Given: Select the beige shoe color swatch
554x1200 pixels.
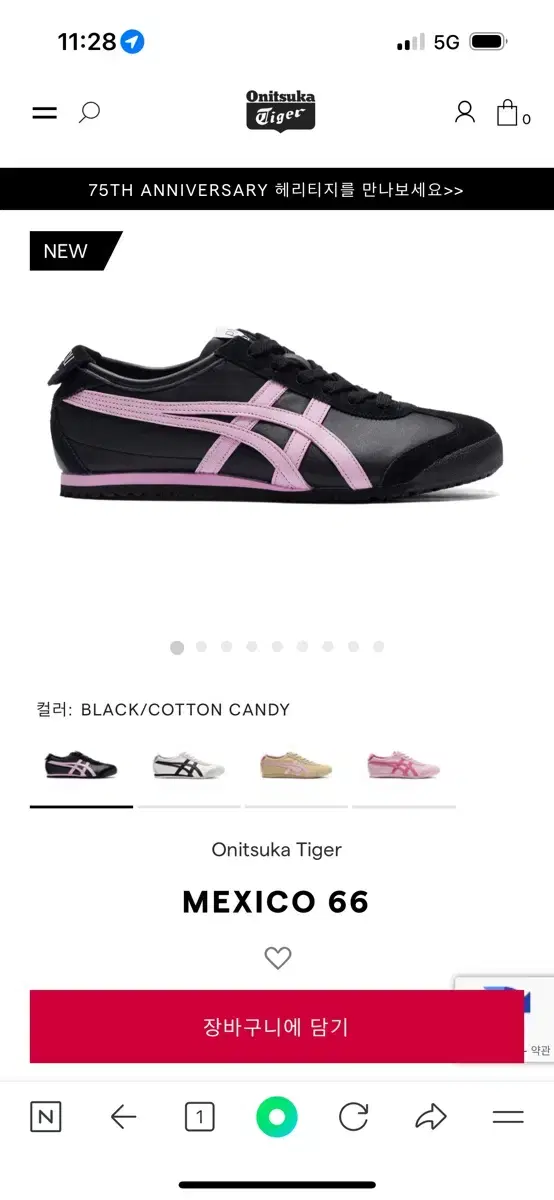Looking at the screenshot, I should pyautogui.click(x=296, y=767).
